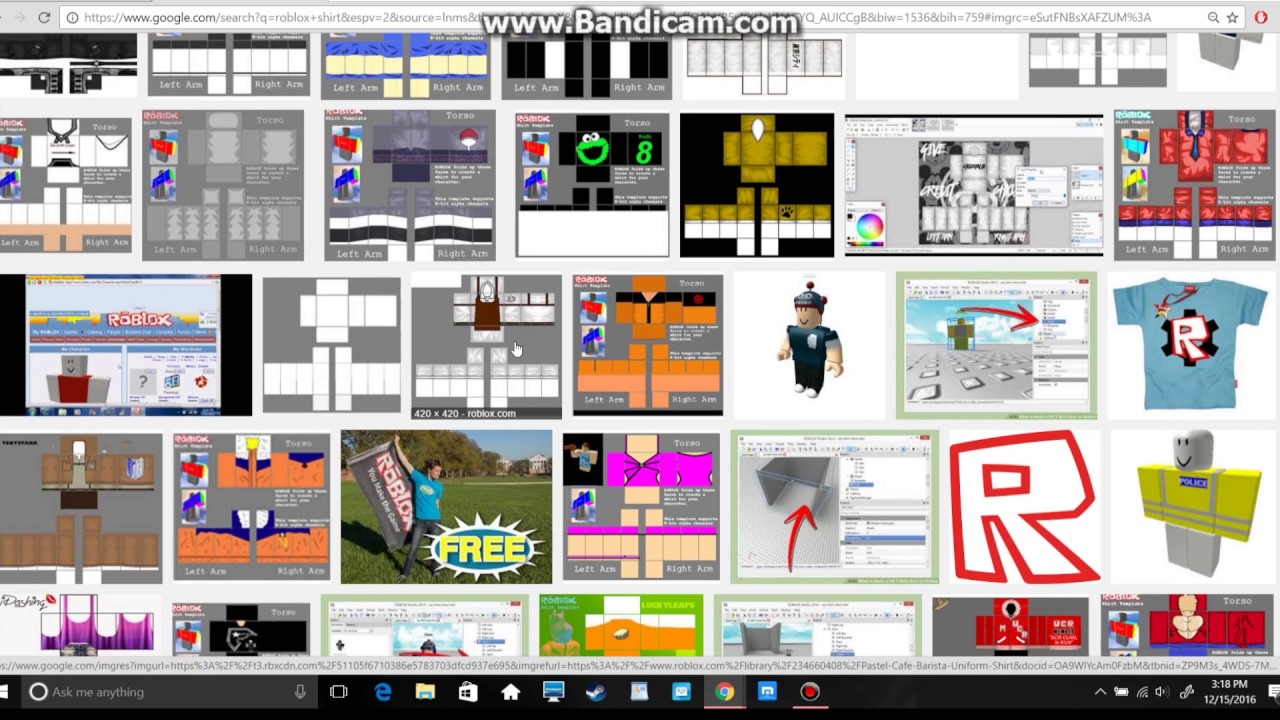Image resolution: width=1280 pixels, height=720 pixels.
Task: Open the yellow POLICE vest character image
Action: pos(1190,506)
